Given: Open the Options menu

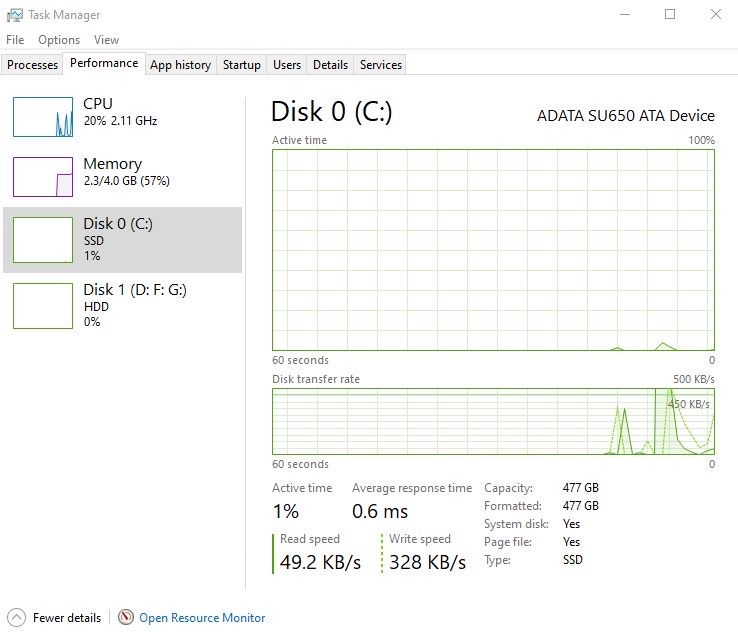Looking at the screenshot, I should pos(59,40).
